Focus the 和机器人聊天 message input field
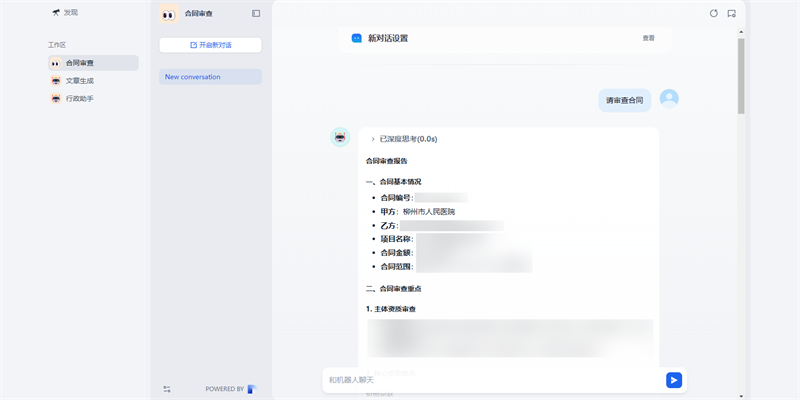This screenshot has width=800, height=400. click(x=490, y=380)
